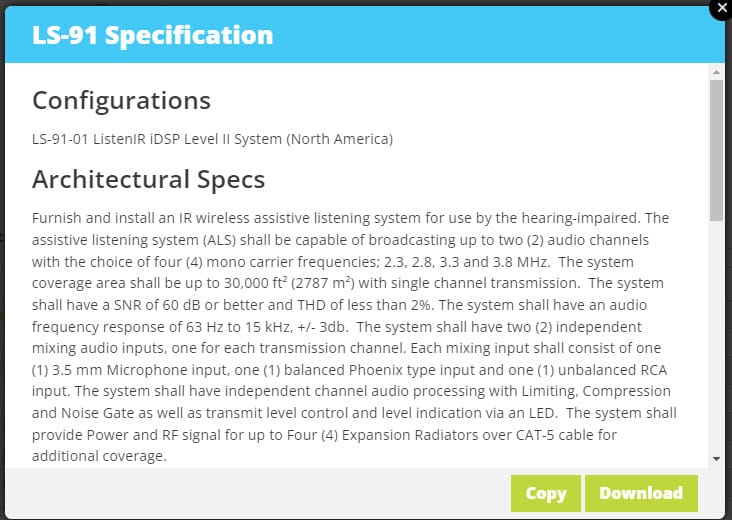Click the vertical scrollbar thumb
Image resolution: width=732 pixels, height=520 pixels.
tap(716, 150)
